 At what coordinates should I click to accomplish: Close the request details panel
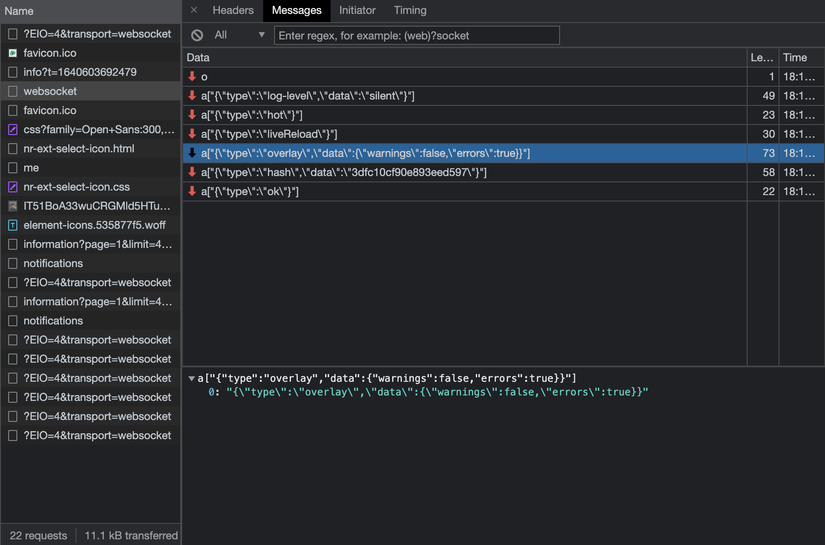click(194, 10)
